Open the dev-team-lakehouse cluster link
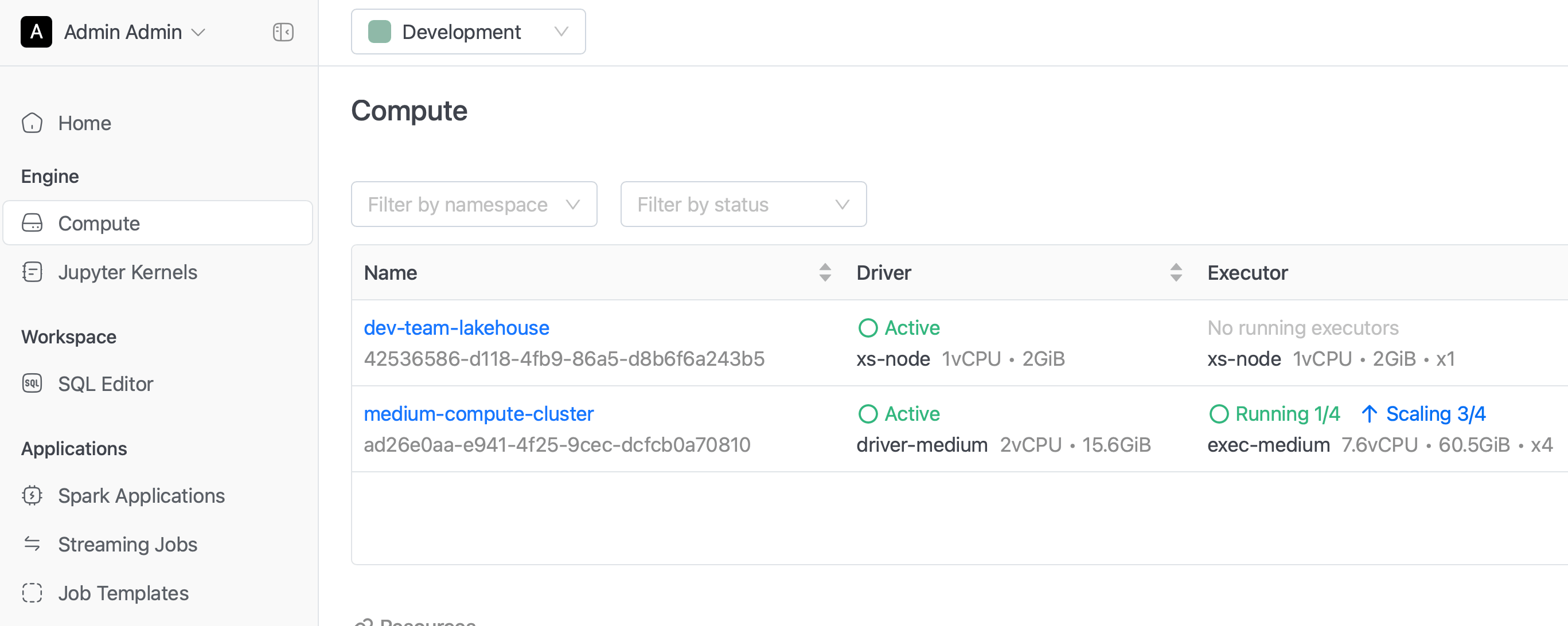The image size is (1568, 626). click(x=457, y=328)
